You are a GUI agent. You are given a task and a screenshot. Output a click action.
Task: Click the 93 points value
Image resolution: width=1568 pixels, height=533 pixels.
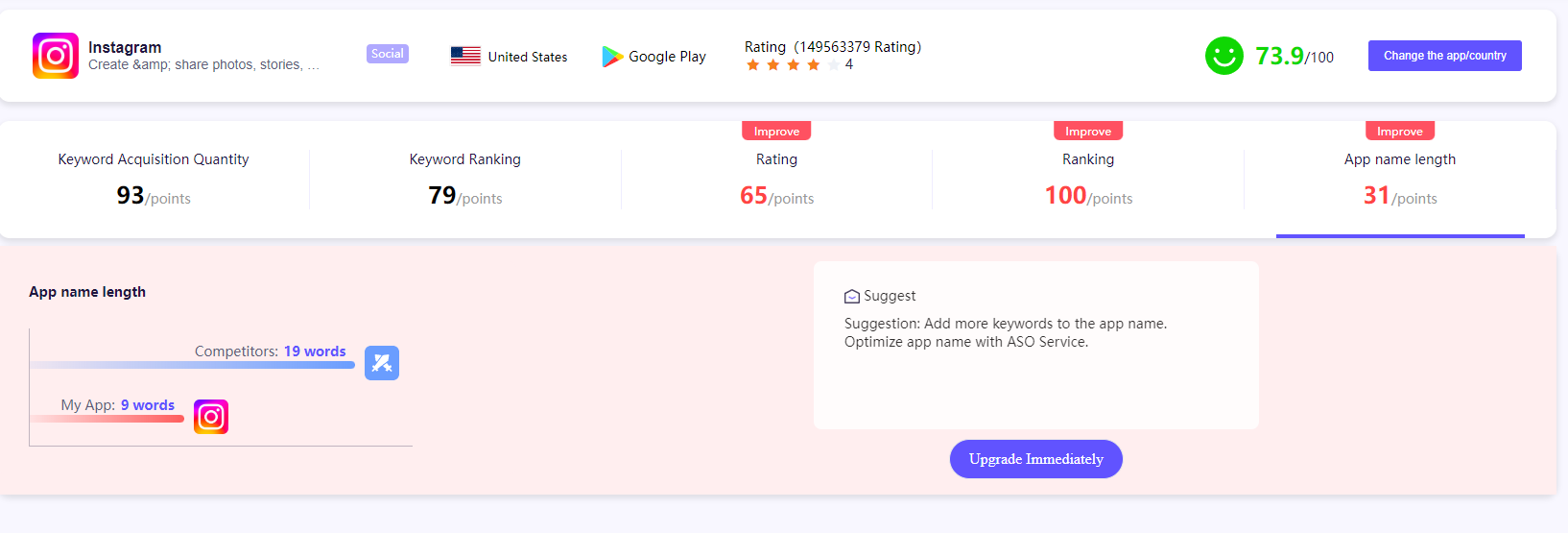(x=154, y=196)
